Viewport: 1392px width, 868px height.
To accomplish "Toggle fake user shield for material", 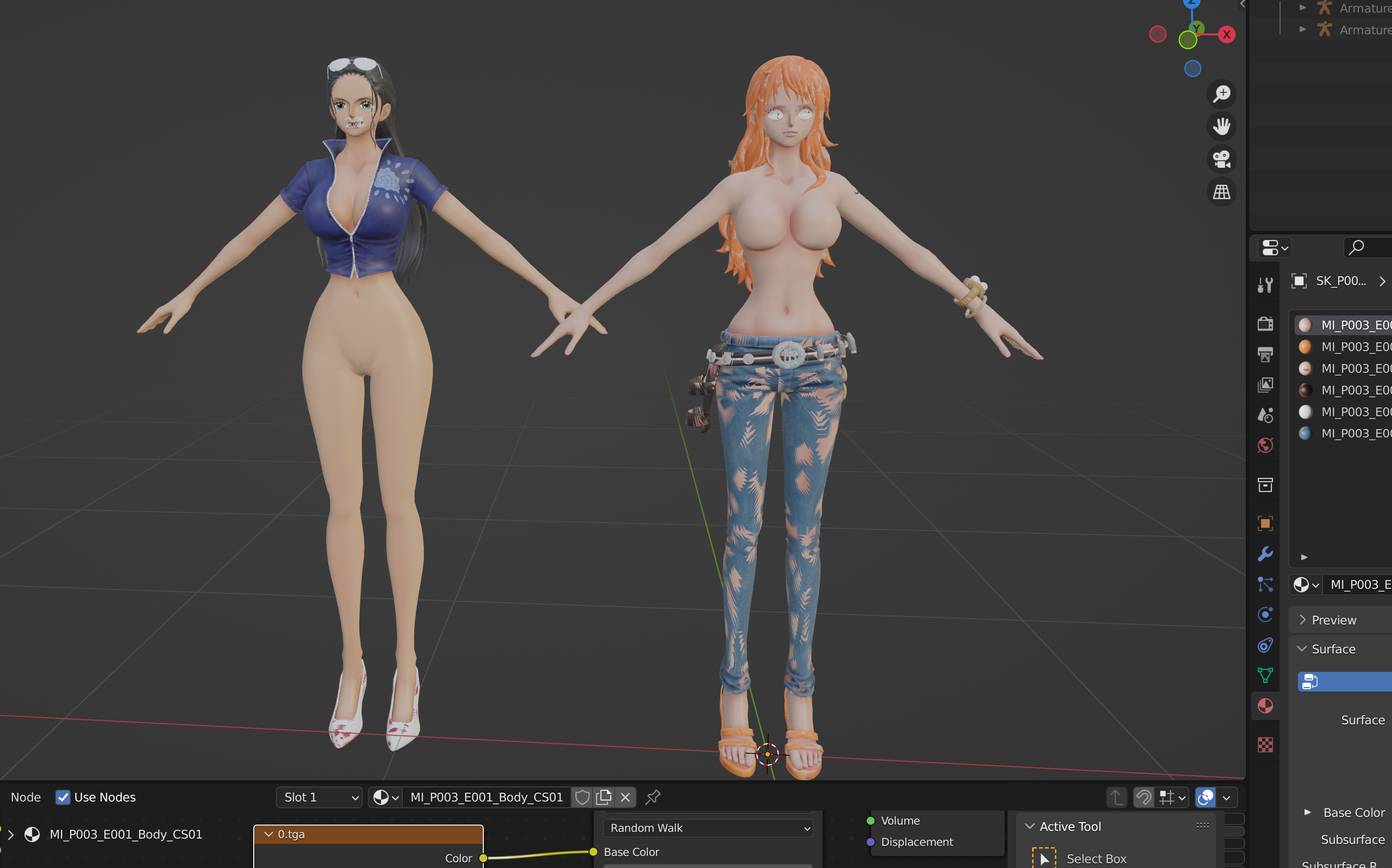I will click(582, 797).
